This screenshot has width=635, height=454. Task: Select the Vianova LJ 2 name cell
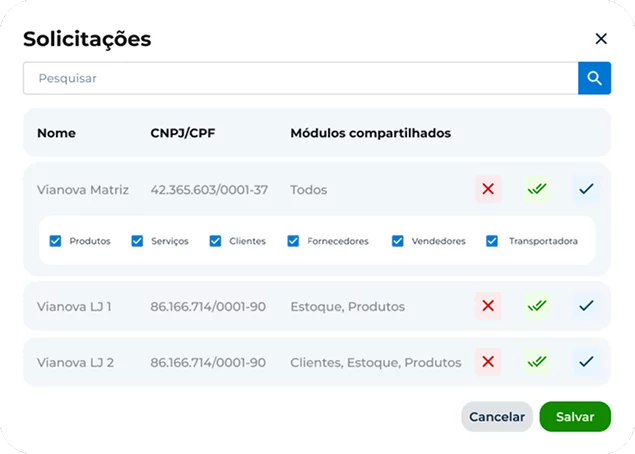pyautogui.click(x=75, y=362)
